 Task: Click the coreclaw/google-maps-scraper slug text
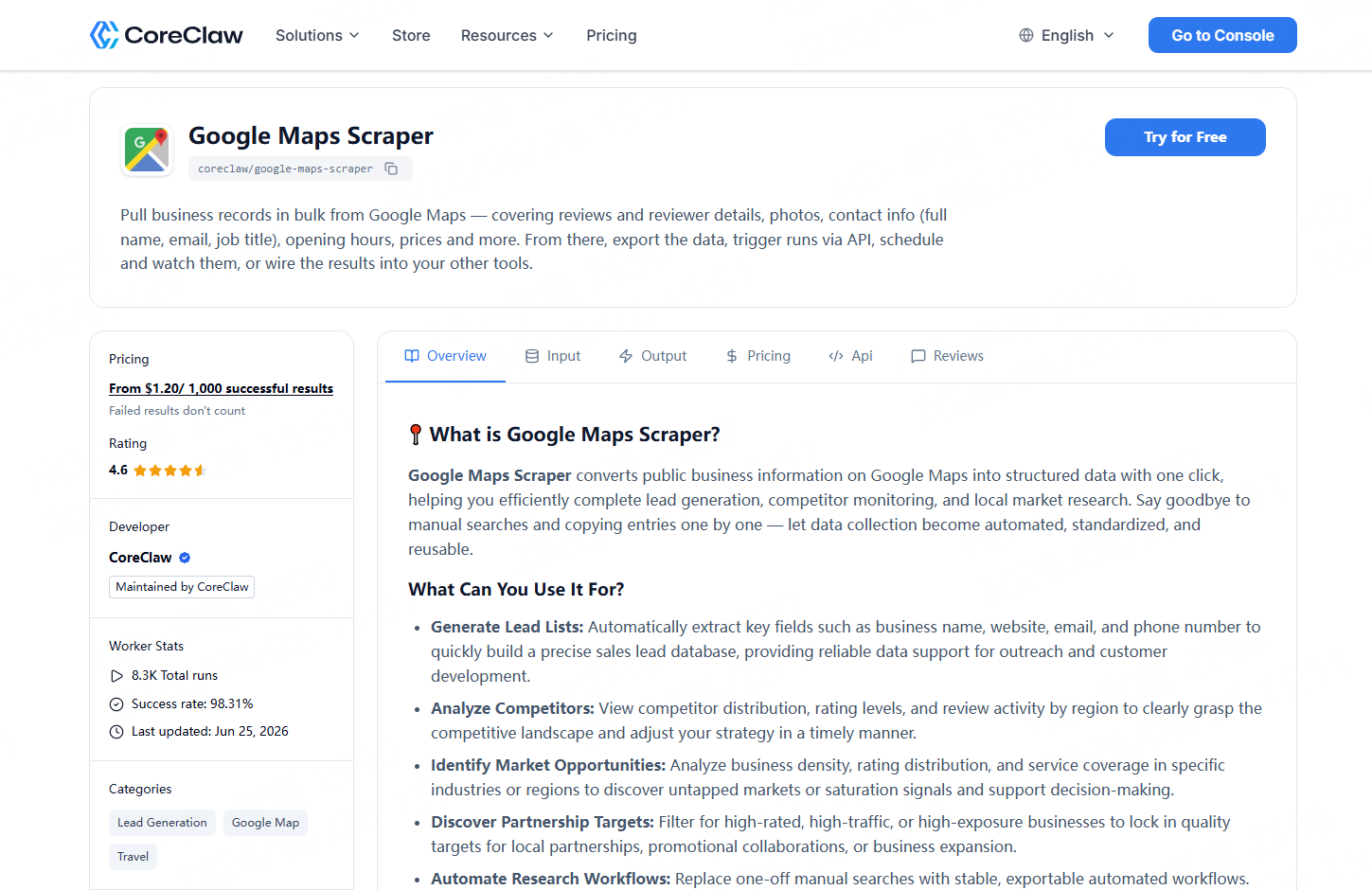click(x=285, y=169)
